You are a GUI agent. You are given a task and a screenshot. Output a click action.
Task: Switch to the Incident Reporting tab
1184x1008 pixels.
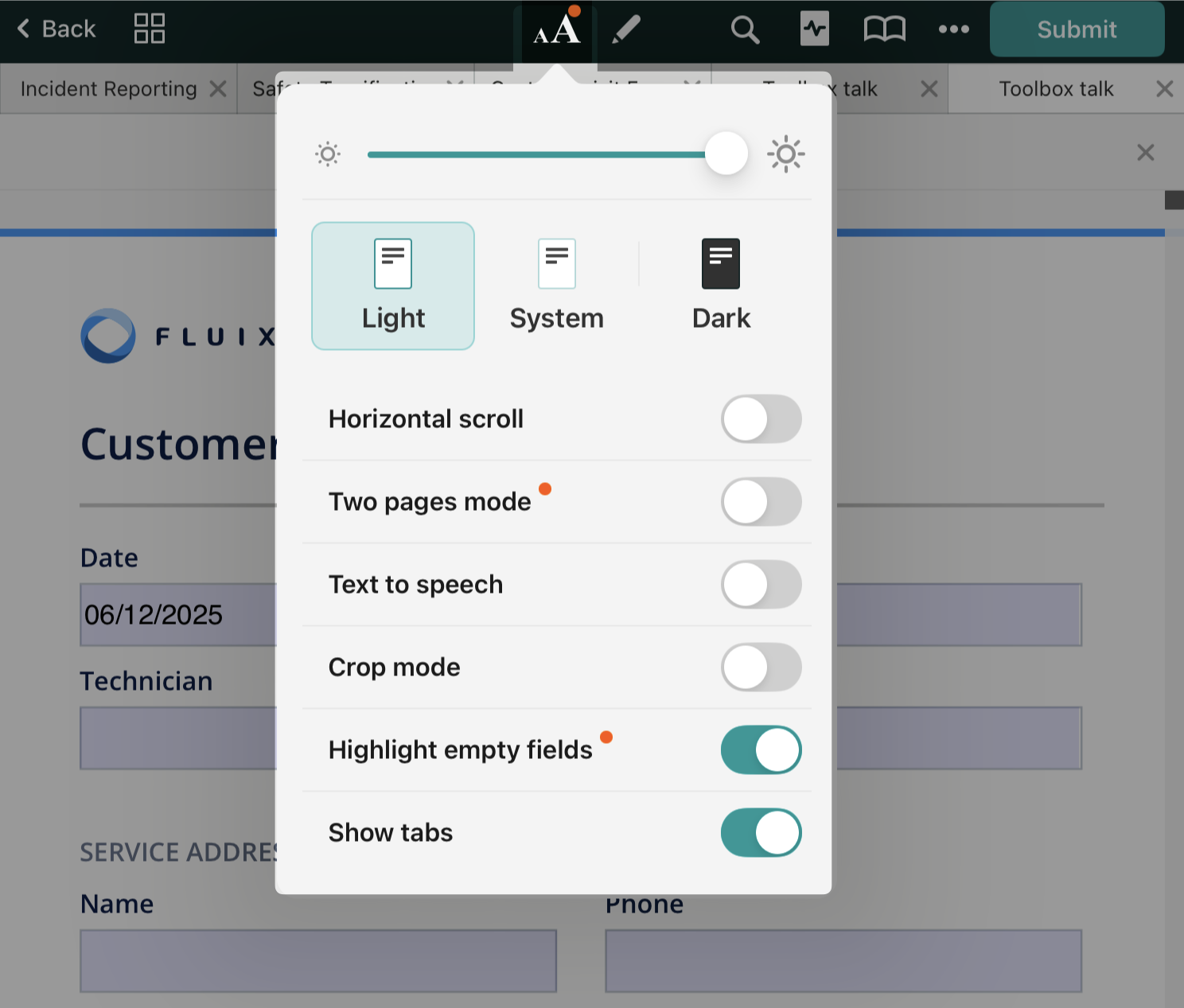108,89
